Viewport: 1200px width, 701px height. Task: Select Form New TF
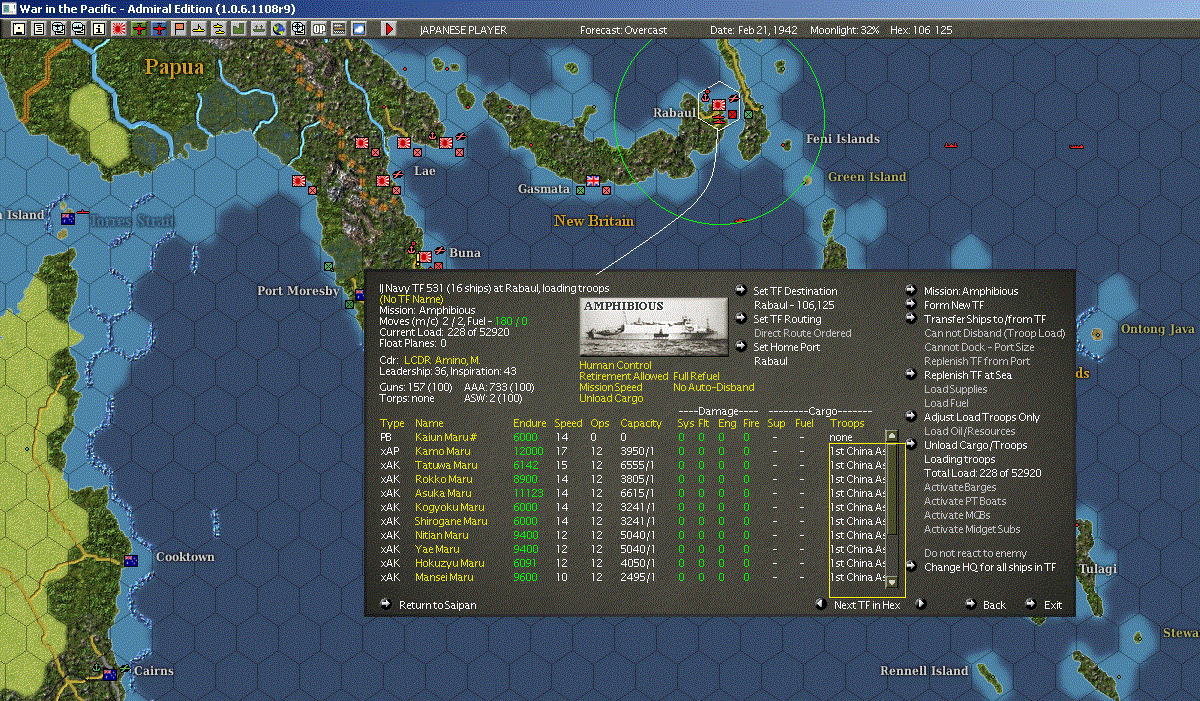tap(954, 306)
